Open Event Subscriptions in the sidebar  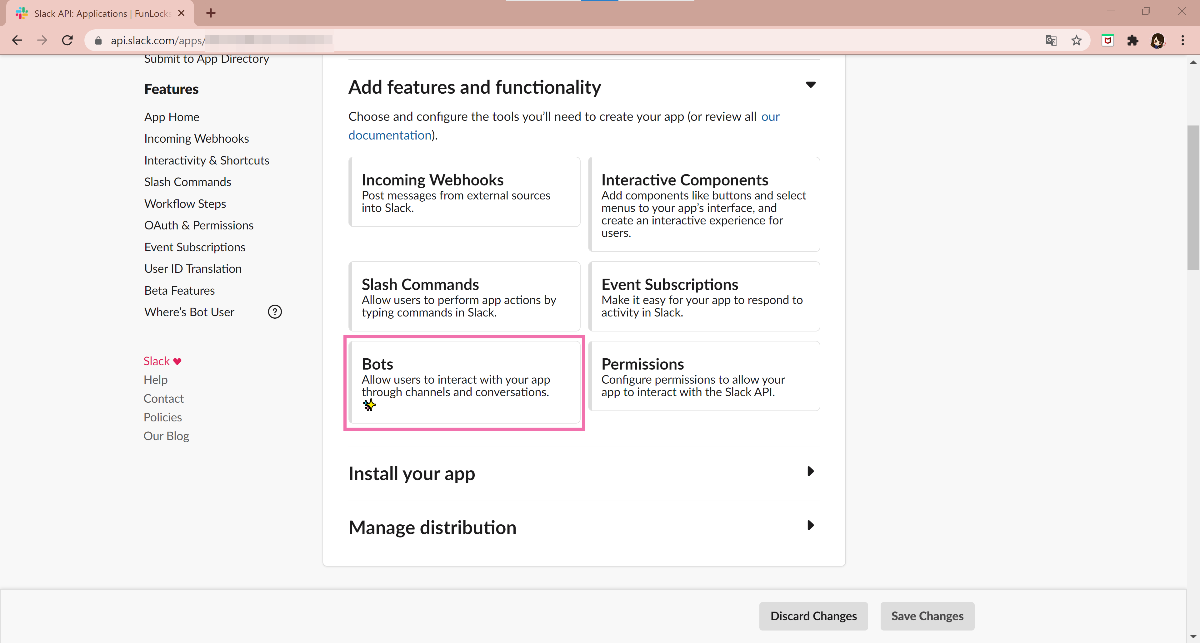point(194,247)
